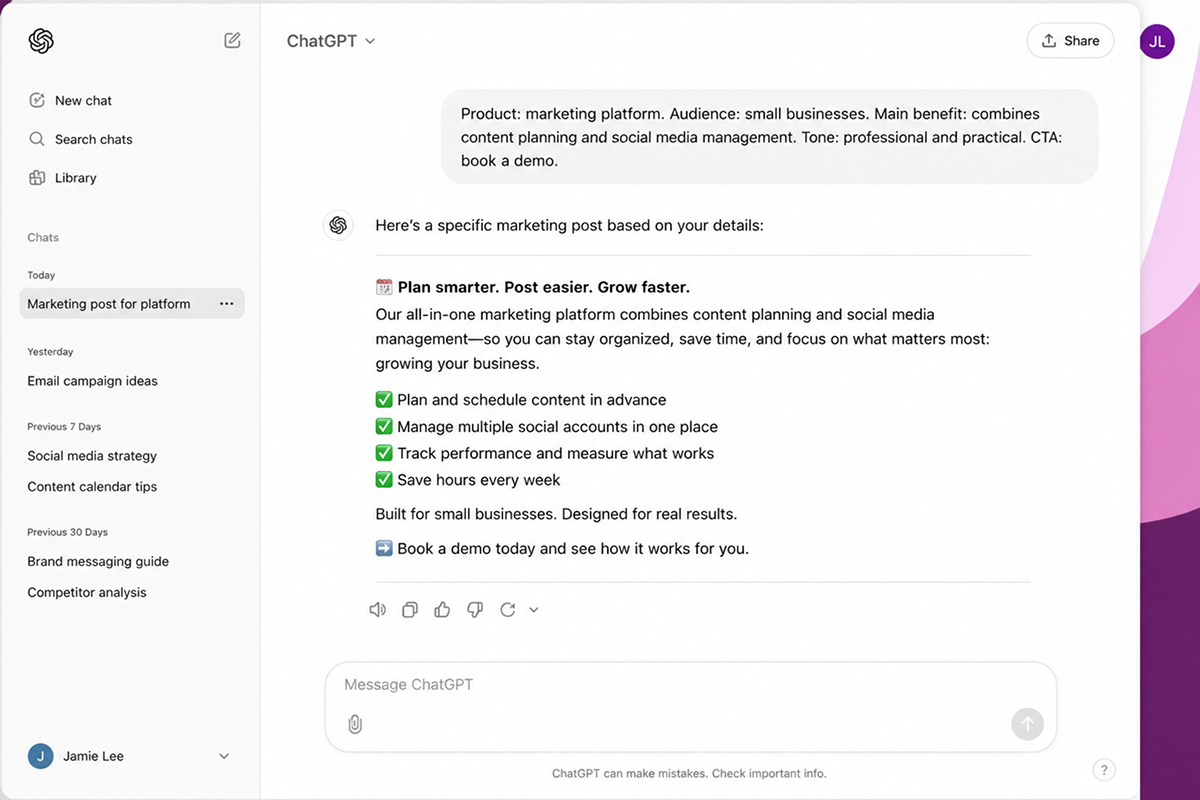Give the response a thumbs up
The height and width of the screenshot is (800, 1200).
(442, 610)
